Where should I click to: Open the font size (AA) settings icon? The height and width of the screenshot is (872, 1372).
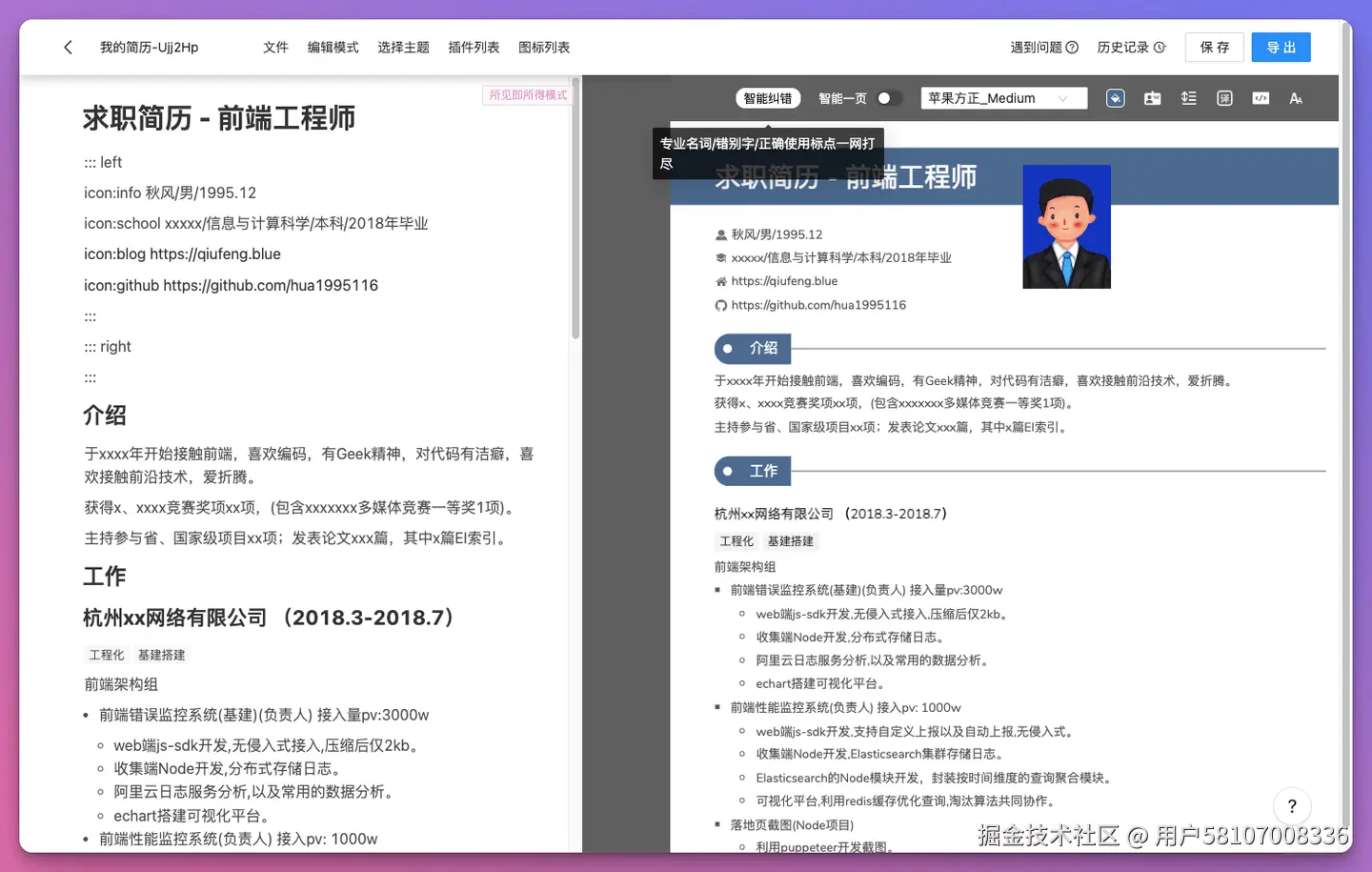[1296, 97]
